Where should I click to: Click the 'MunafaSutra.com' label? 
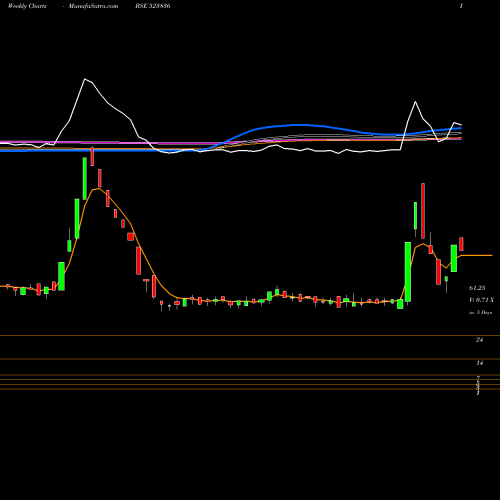pos(93,6)
